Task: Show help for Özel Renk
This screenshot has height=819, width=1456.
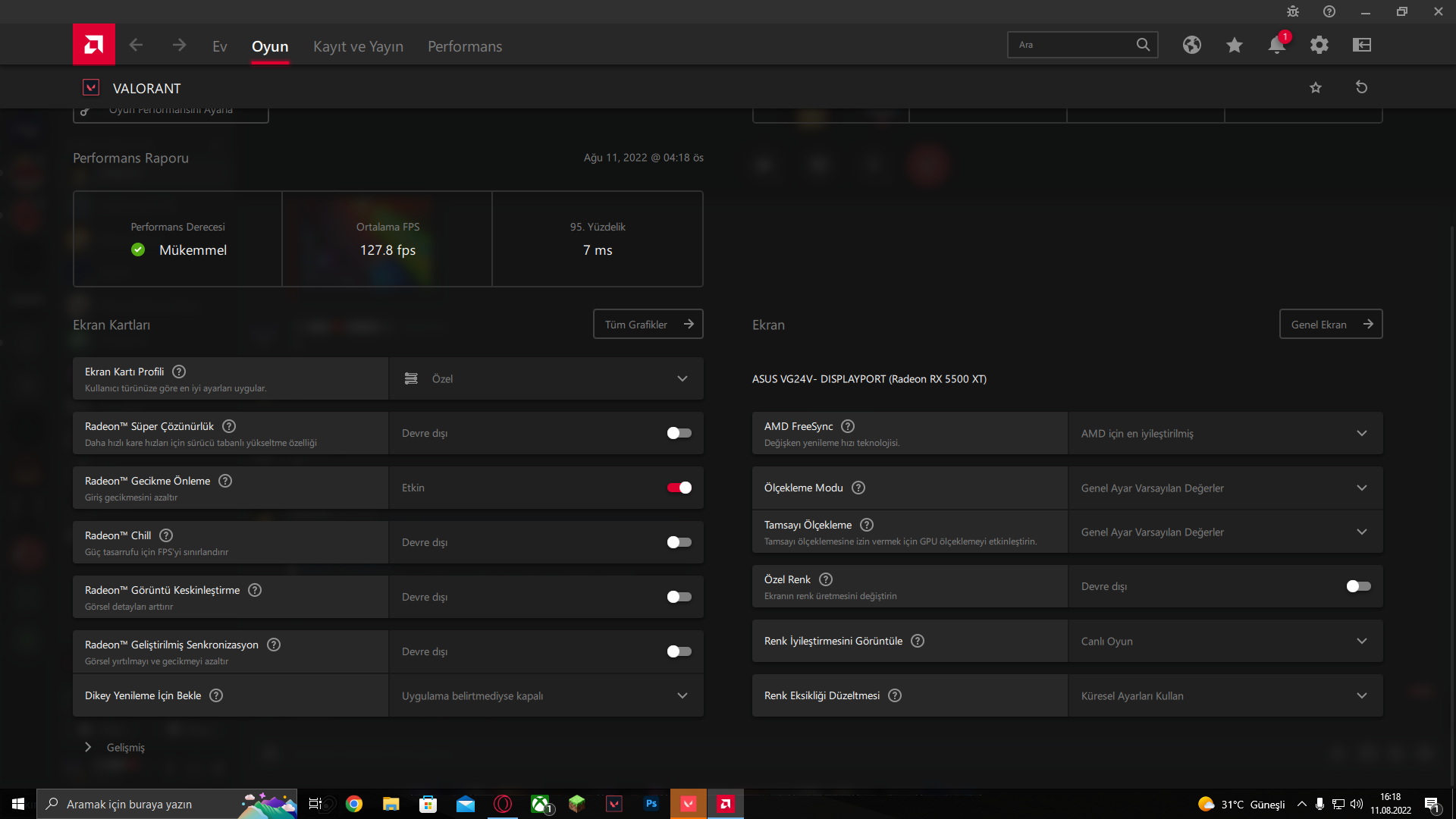Action: pyautogui.click(x=826, y=579)
